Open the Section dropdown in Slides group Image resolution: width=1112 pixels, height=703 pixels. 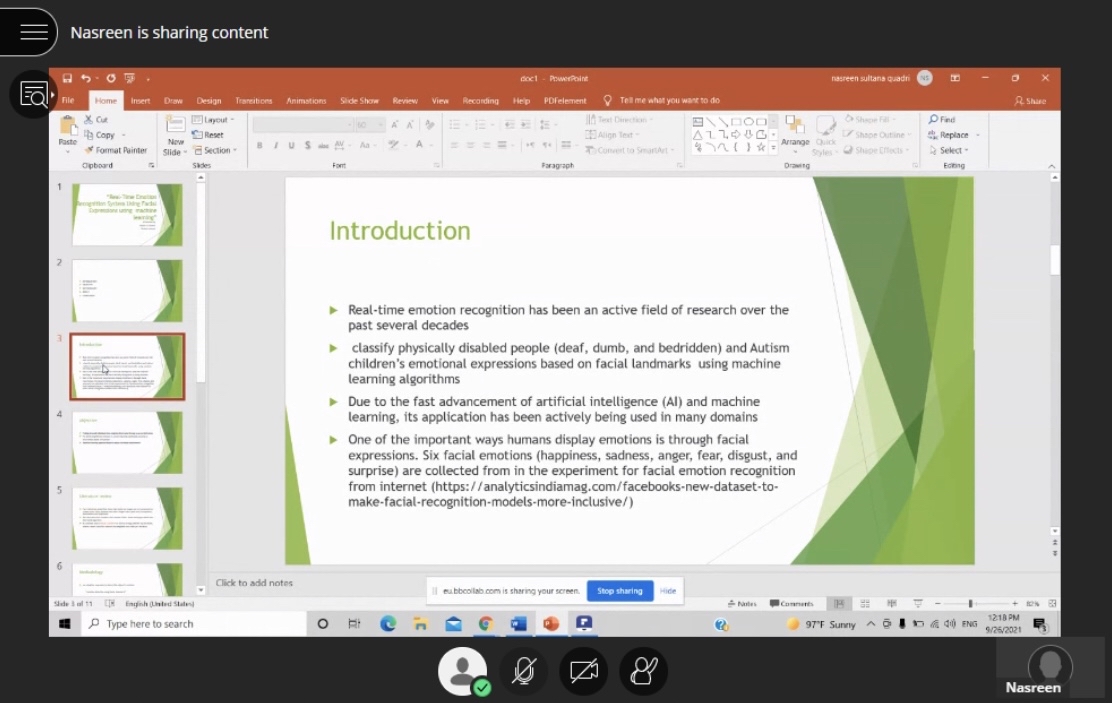click(215, 150)
